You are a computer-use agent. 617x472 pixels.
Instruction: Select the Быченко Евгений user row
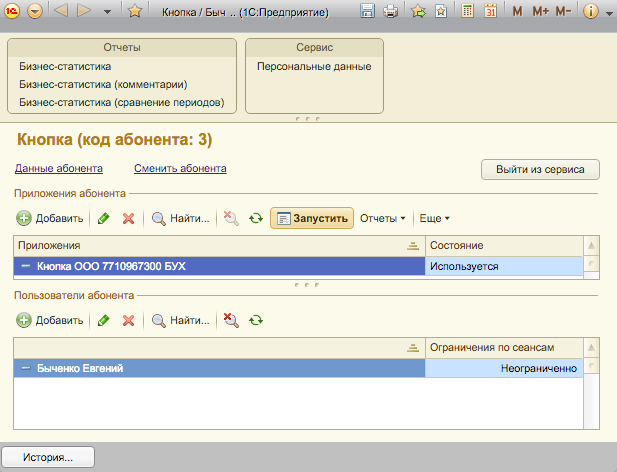pyautogui.click(x=219, y=368)
